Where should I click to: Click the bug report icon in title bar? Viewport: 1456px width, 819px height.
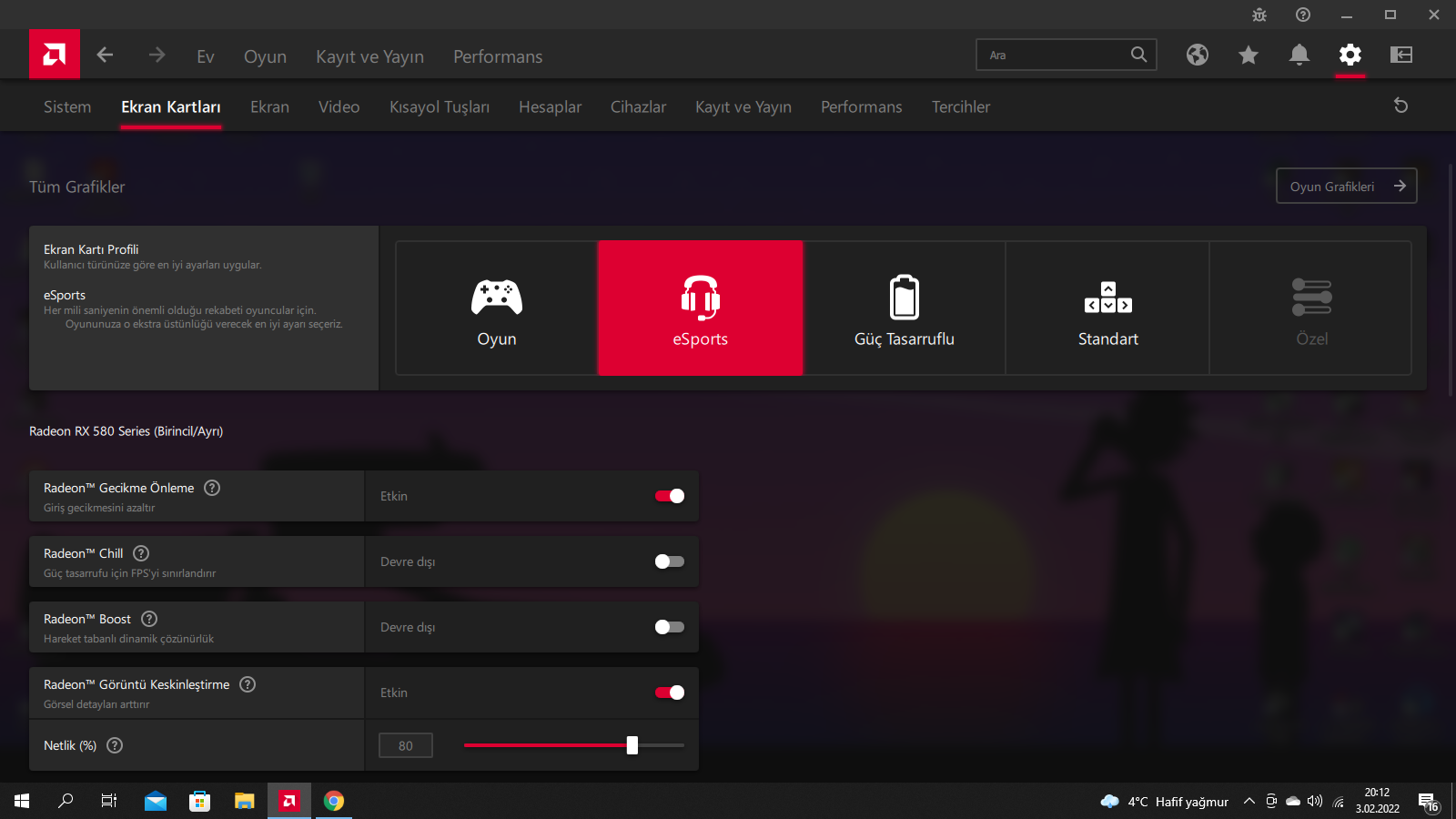1259,15
